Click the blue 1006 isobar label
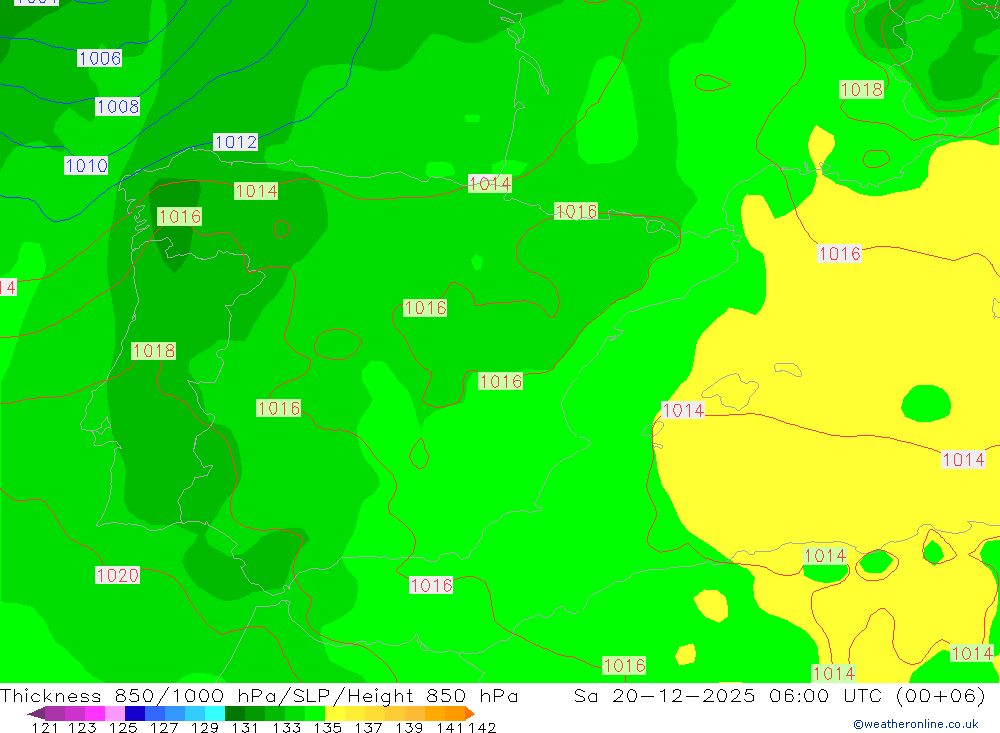 (x=99, y=58)
